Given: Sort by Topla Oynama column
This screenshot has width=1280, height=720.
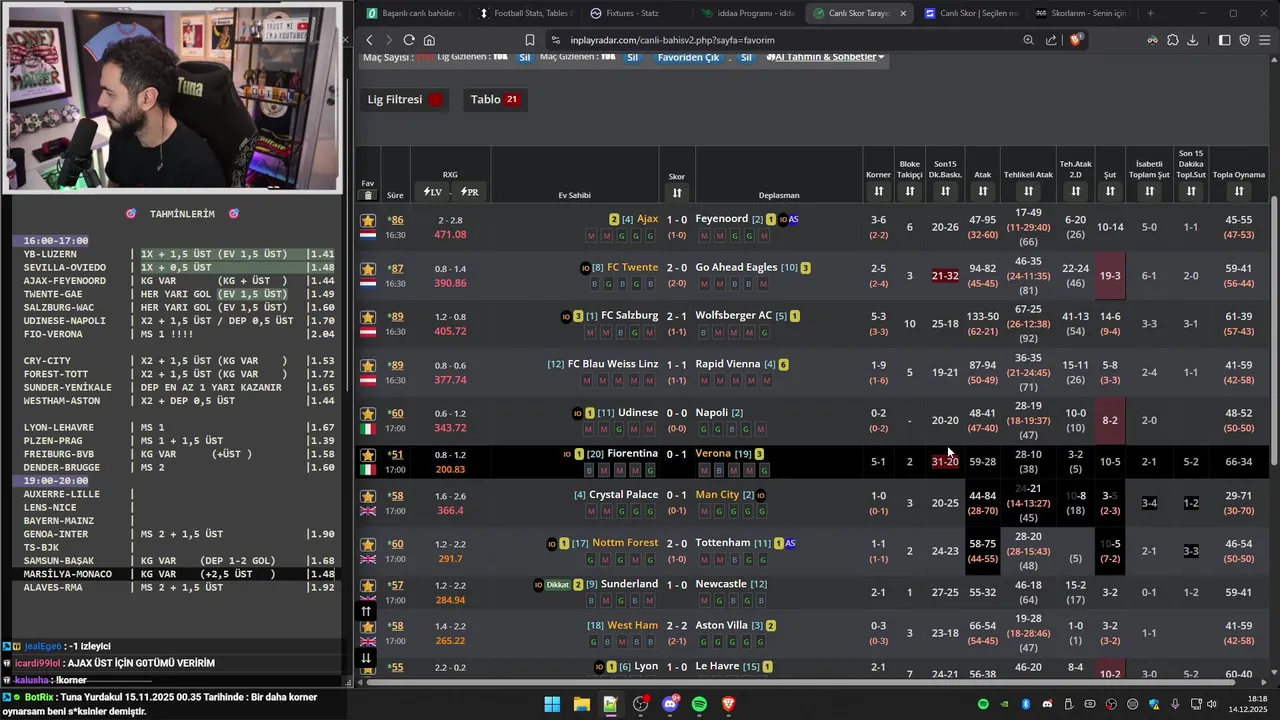Looking at the screenshot, I should (x=1239, y=191).
